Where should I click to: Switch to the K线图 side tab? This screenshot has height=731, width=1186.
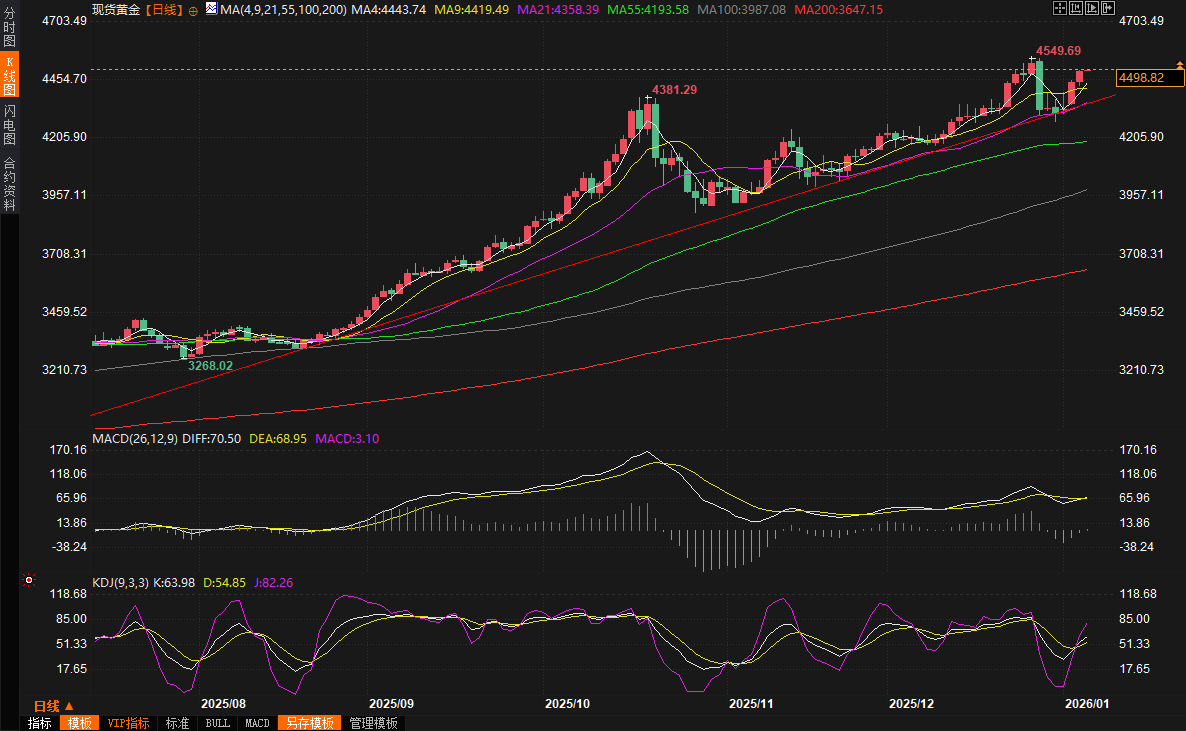(10, 76)
